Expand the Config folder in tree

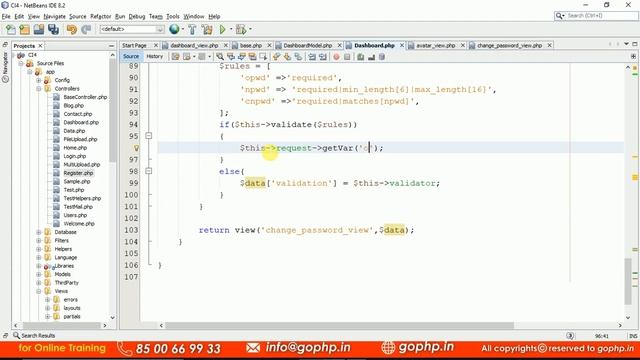click(39, 80)
